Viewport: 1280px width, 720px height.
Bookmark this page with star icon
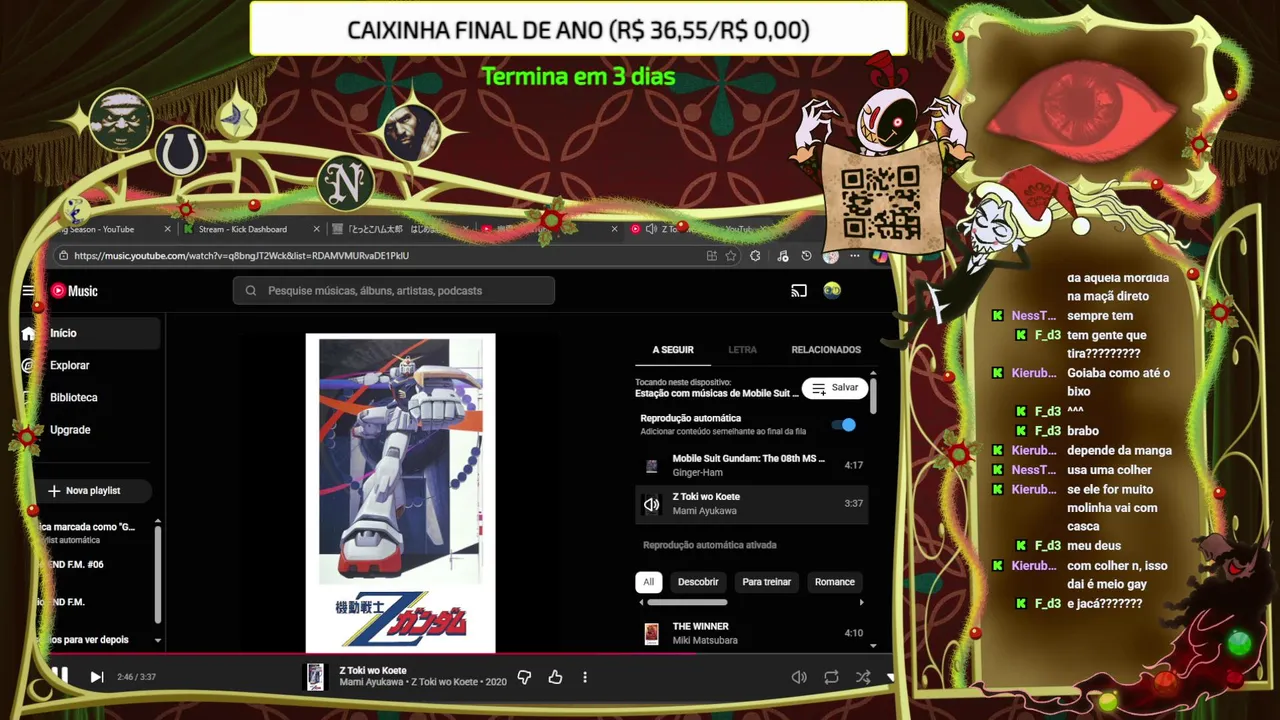tap(731, 256)
